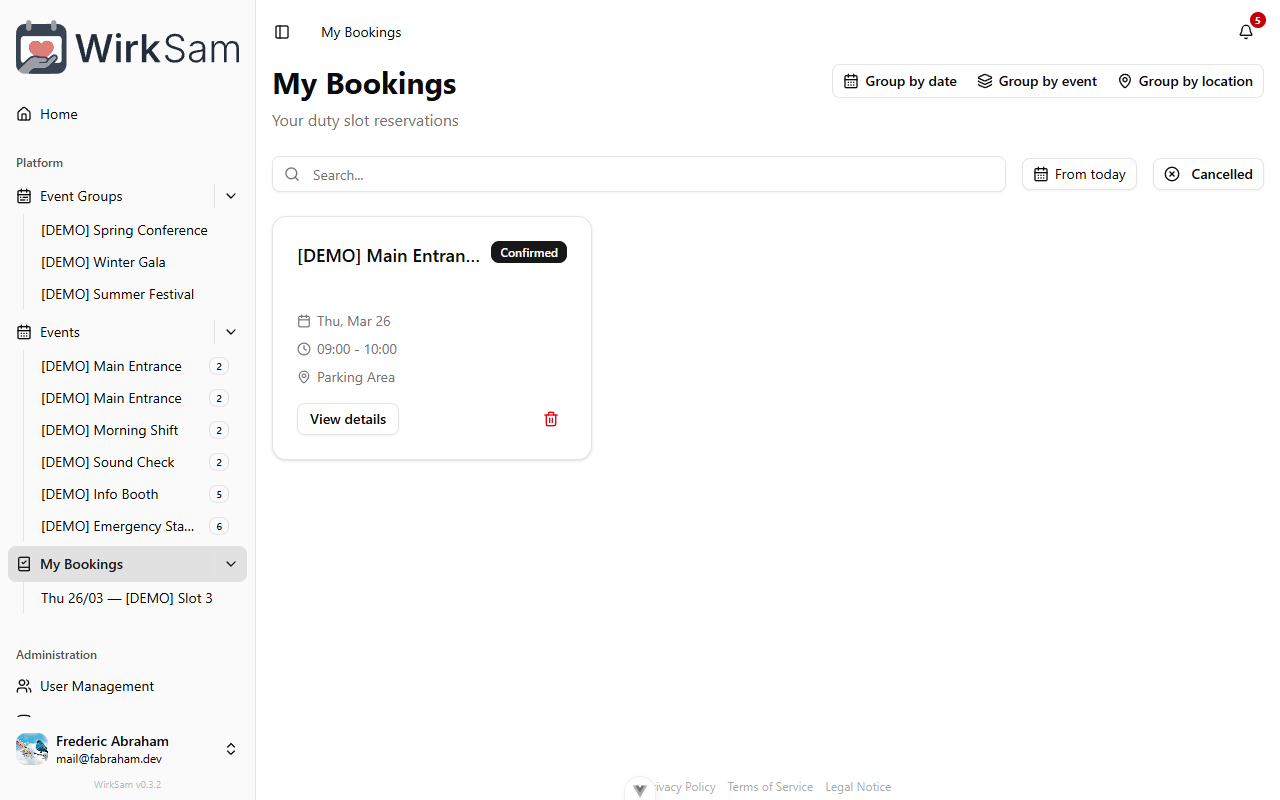
Task: Focus the Search bookings field
Action: pyautogui.click(x=639, y=174)
